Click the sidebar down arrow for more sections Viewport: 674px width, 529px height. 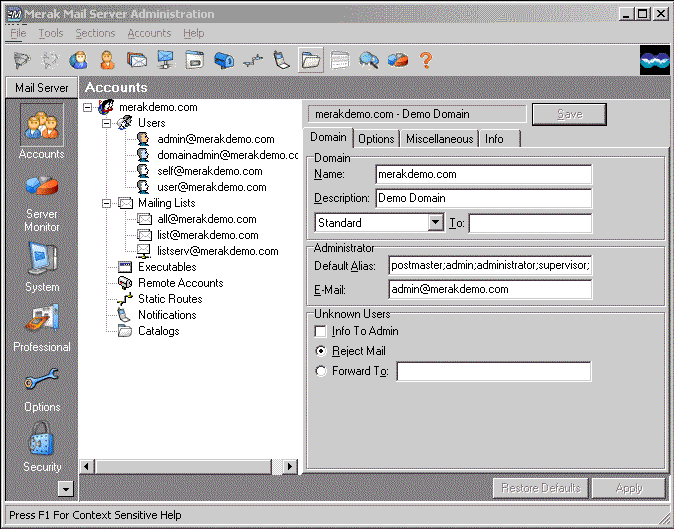[66, 489]
